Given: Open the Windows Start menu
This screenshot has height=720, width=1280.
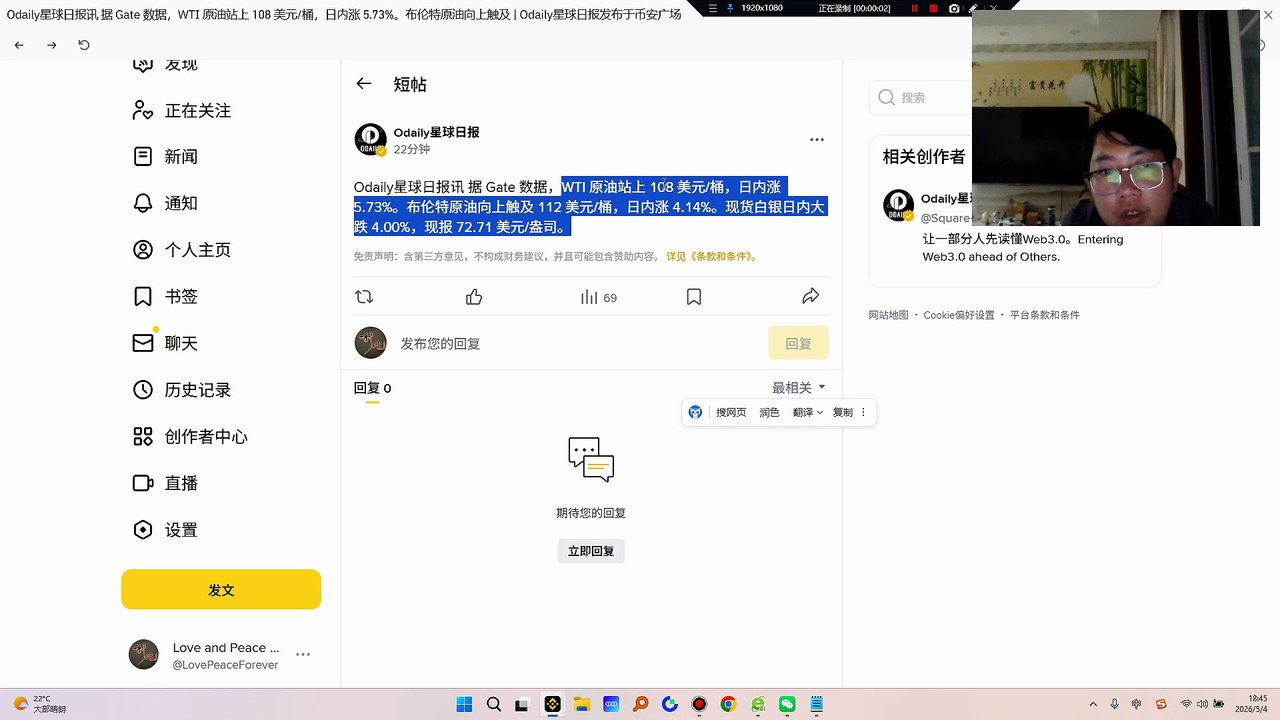Looking at the screenshot, I should coord(464,704).
